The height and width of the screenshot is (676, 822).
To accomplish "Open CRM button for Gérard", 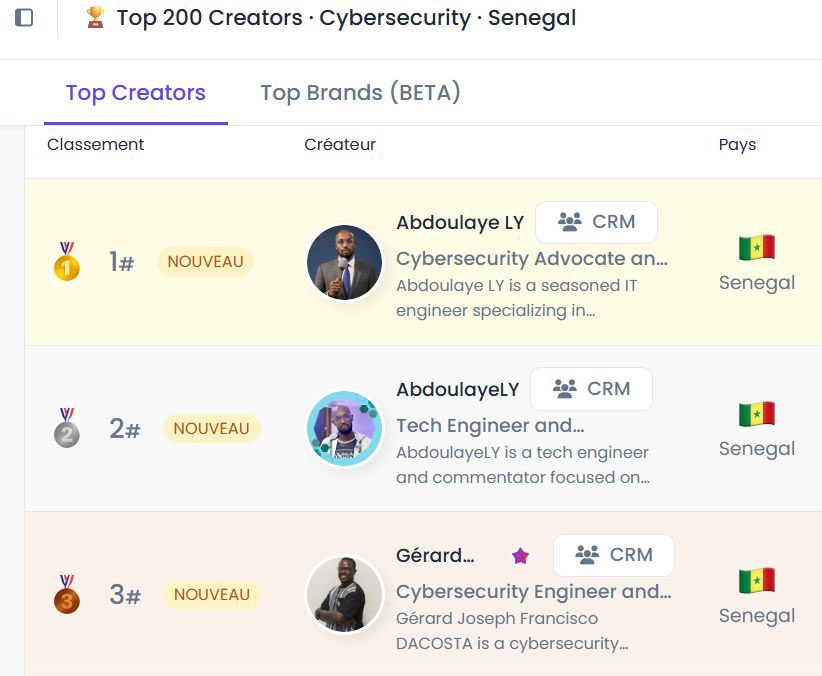I will click(x=614, y=555).
